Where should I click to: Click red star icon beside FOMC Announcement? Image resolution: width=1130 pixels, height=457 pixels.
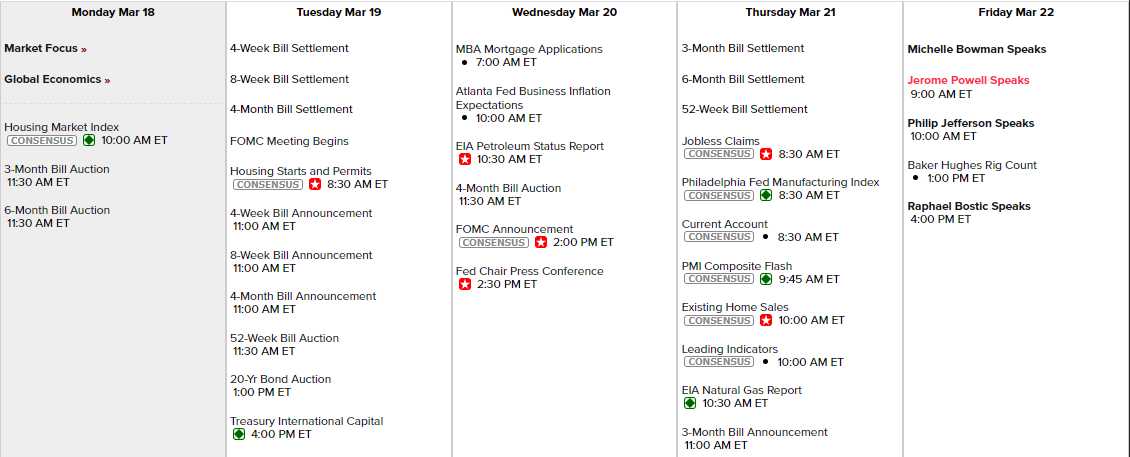[541, 243]
